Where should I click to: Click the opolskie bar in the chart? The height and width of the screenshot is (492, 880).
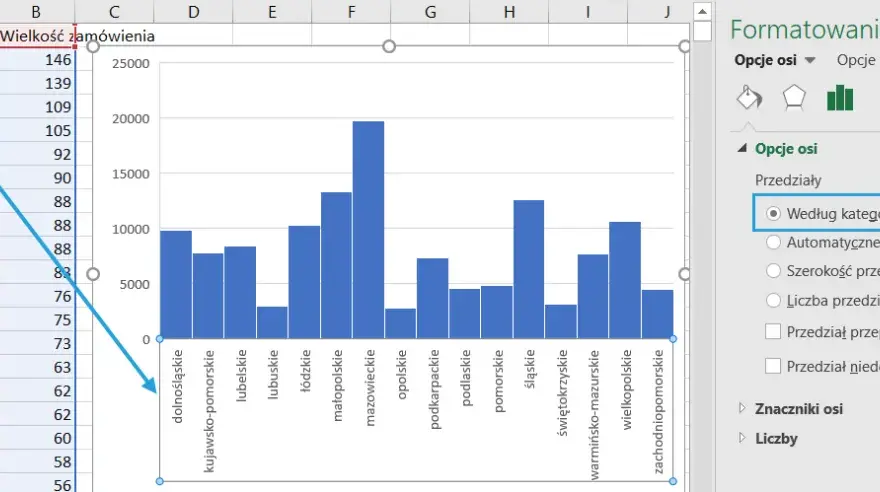[x=400, y=324]
